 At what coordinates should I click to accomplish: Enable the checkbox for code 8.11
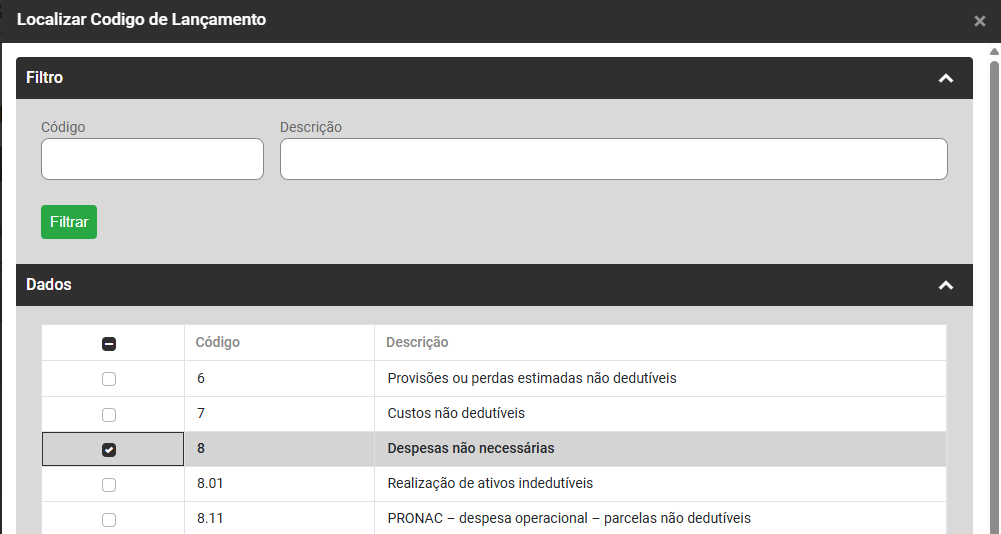(x=109, y=520)
